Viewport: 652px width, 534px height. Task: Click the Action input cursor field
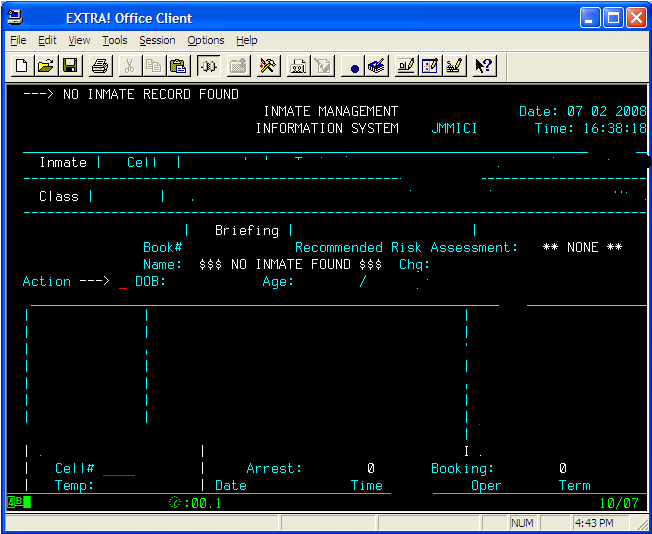(x=123, y=283)
